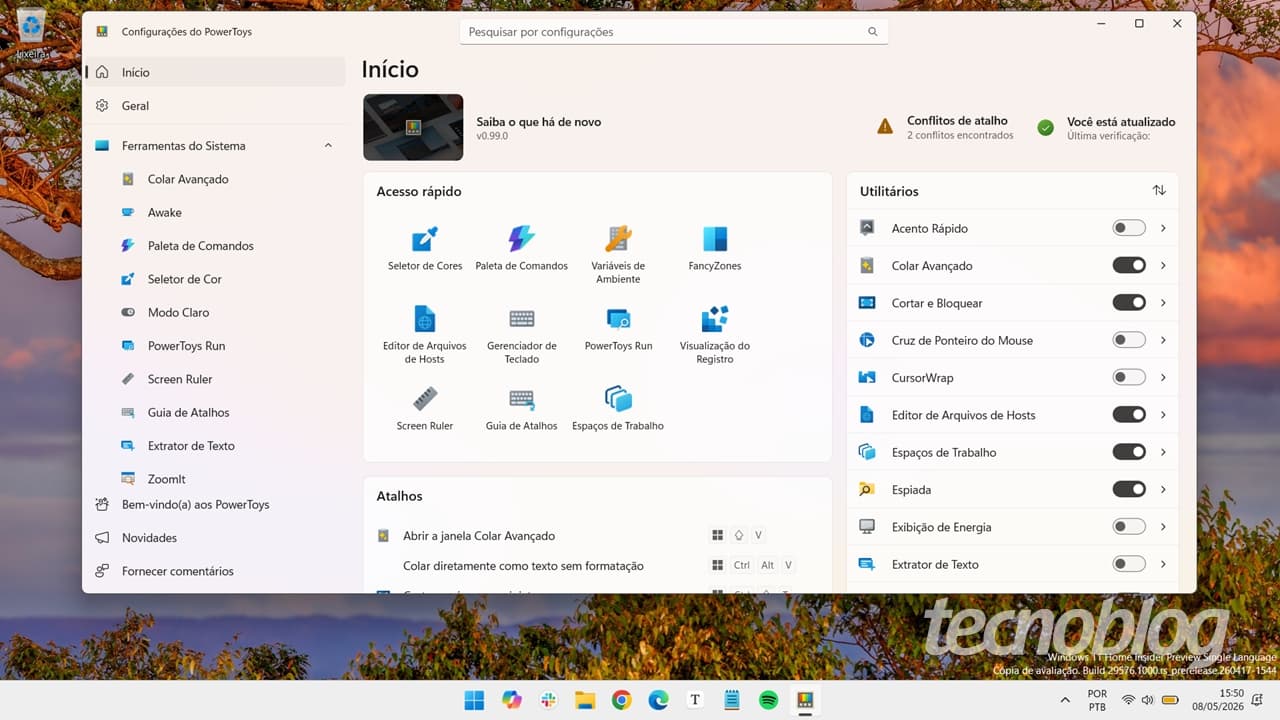Enable Cruz de Ponteiro do Mouse toggle

coord(1129,340)
